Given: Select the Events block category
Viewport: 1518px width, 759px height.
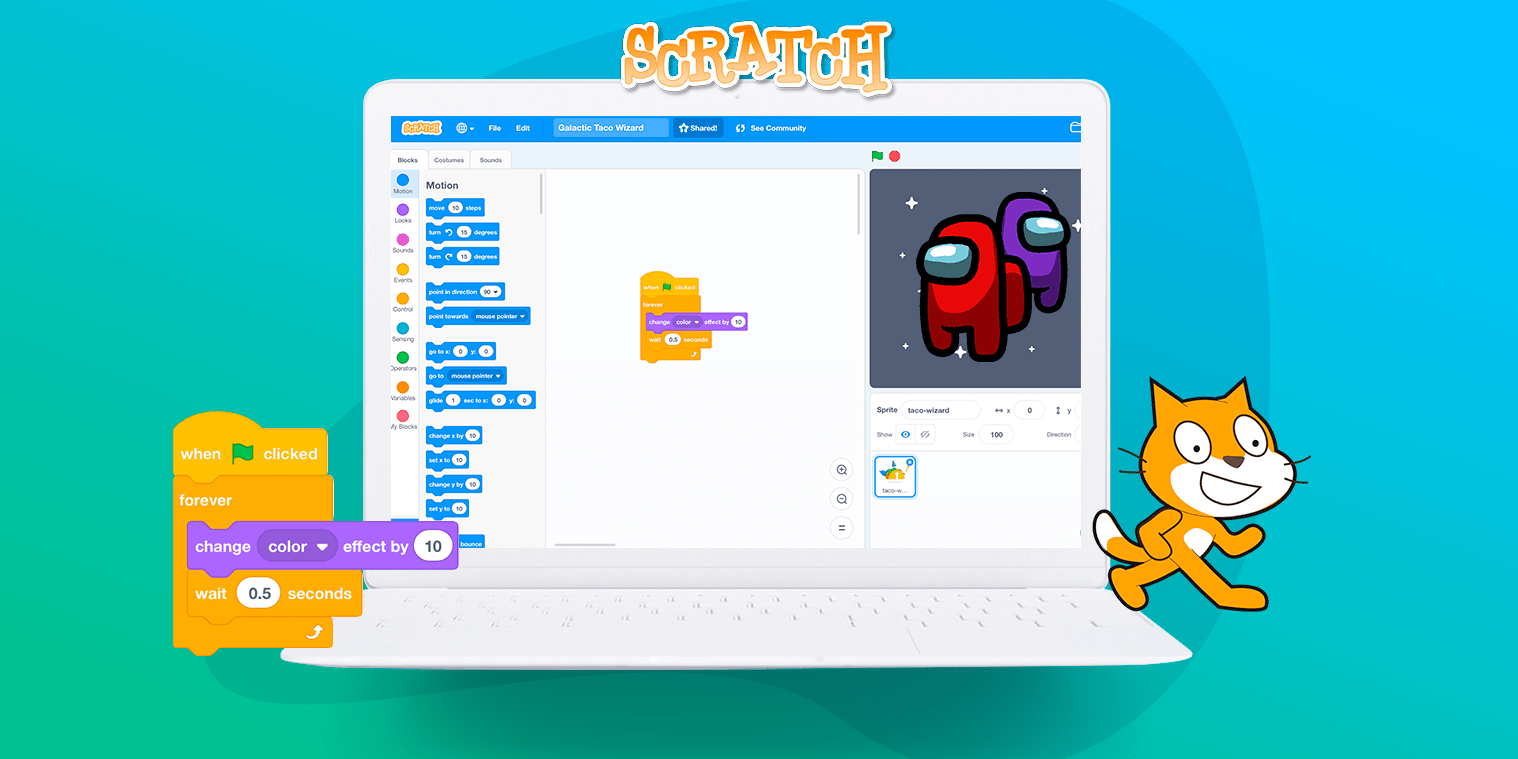Looking at the screenshot, I should click(x=403, y=273).
